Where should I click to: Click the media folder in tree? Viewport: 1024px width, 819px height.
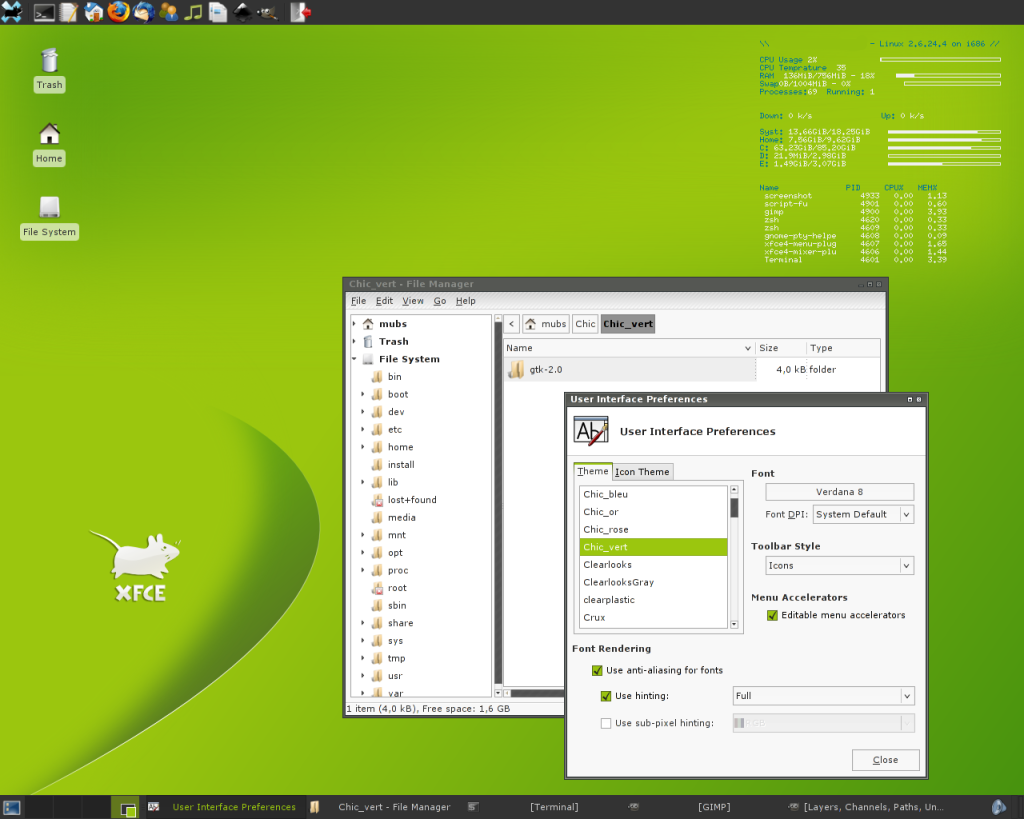tap(402, 518)
